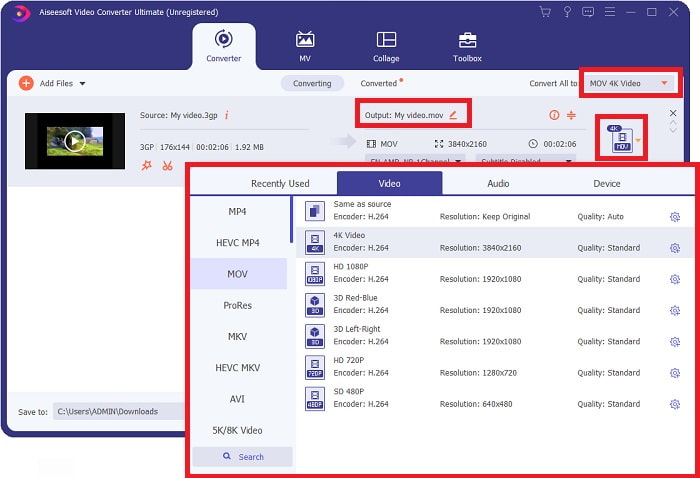Switch to the Collage tab
This screenshot has width=700, height=478.
386,46
